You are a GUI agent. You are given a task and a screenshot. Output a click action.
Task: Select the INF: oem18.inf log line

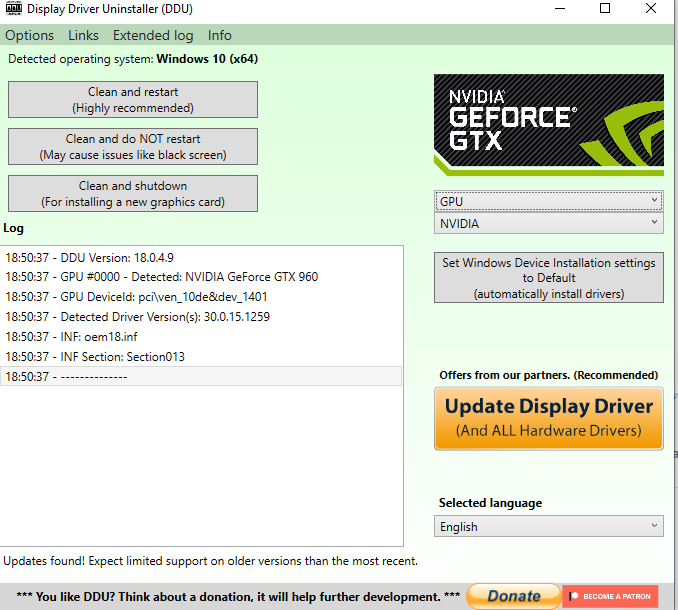[x=201, y=336]
